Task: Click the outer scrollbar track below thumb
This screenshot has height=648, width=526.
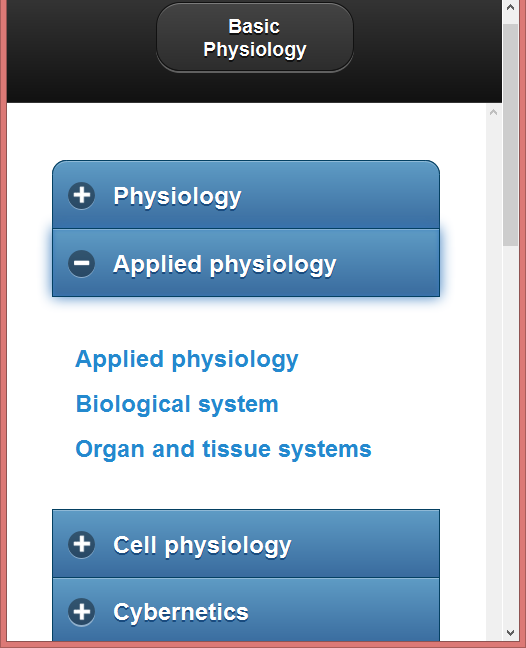Action: (x=510, y=435)
